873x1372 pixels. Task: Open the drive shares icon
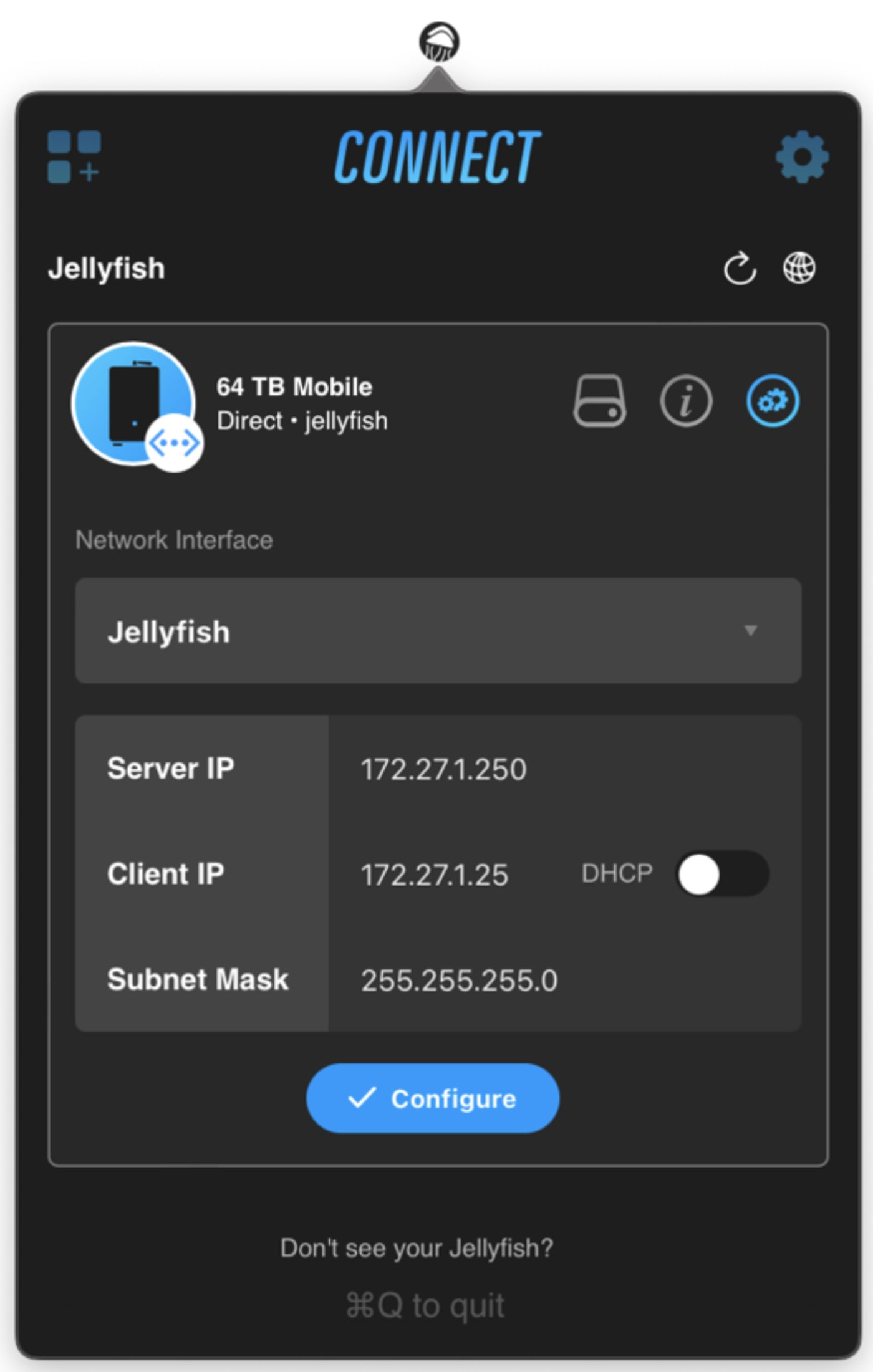(x=600, y=400)
